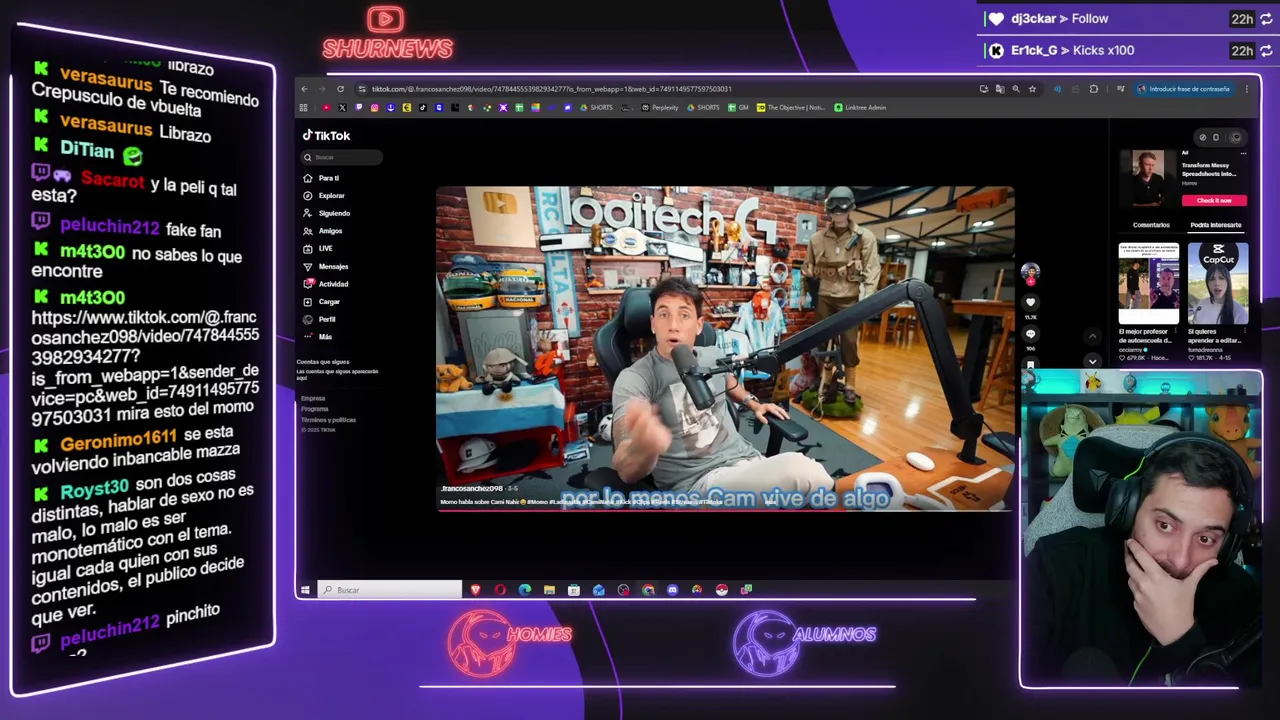Open Actividad notifications in TikTok
Image resolution: width=1280 pixels, height=720 pixels.
pos(326,284)
